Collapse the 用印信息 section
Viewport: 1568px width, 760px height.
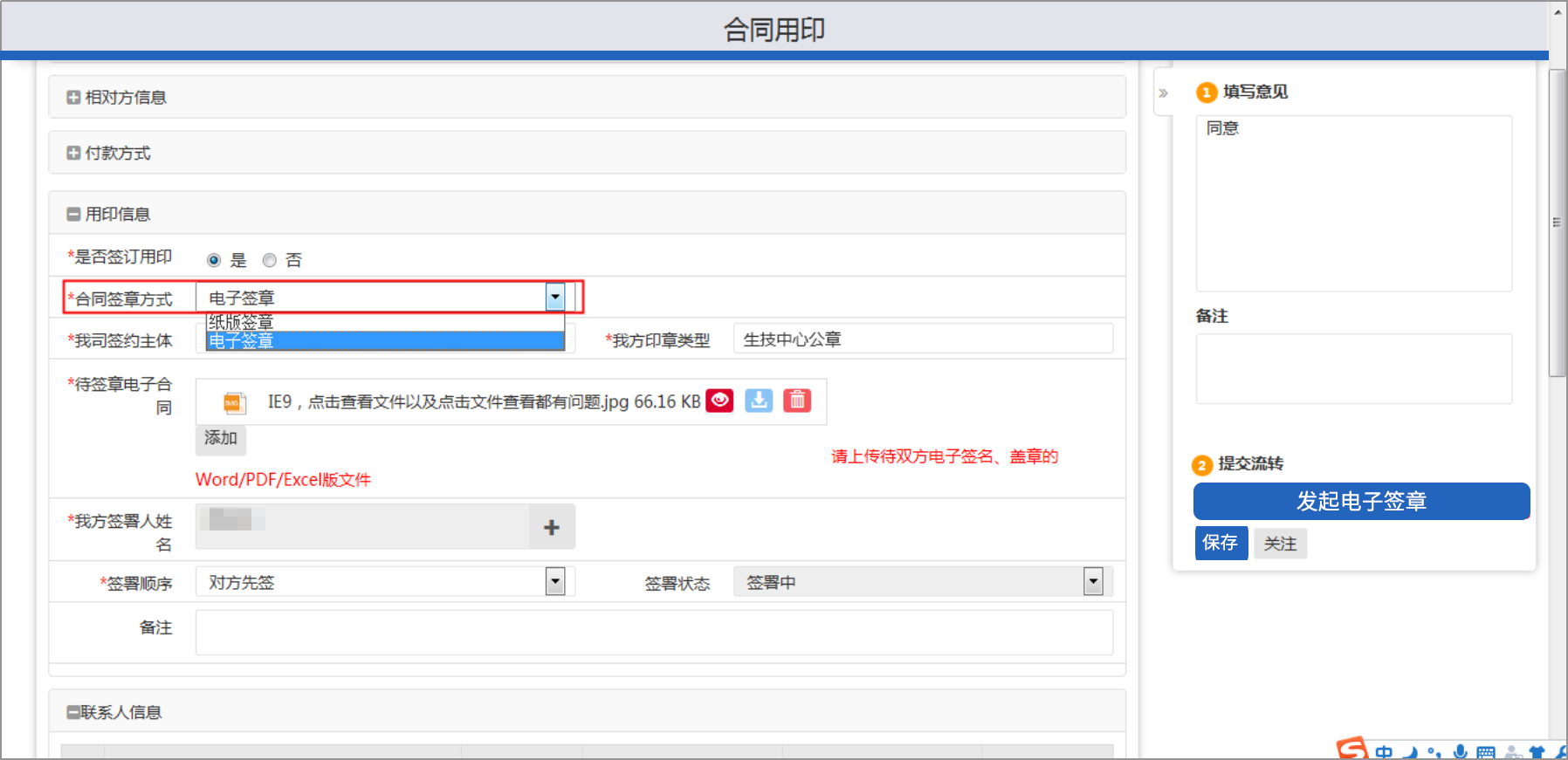[73, 215]
